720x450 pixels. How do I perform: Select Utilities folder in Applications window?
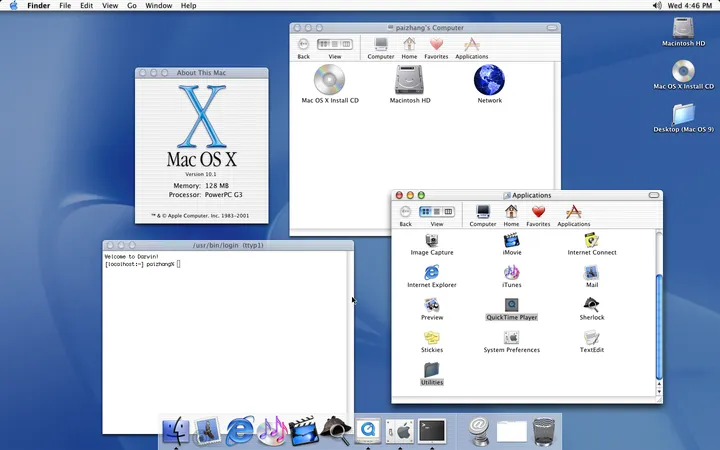pyautogui.click(x=432, y=370)
